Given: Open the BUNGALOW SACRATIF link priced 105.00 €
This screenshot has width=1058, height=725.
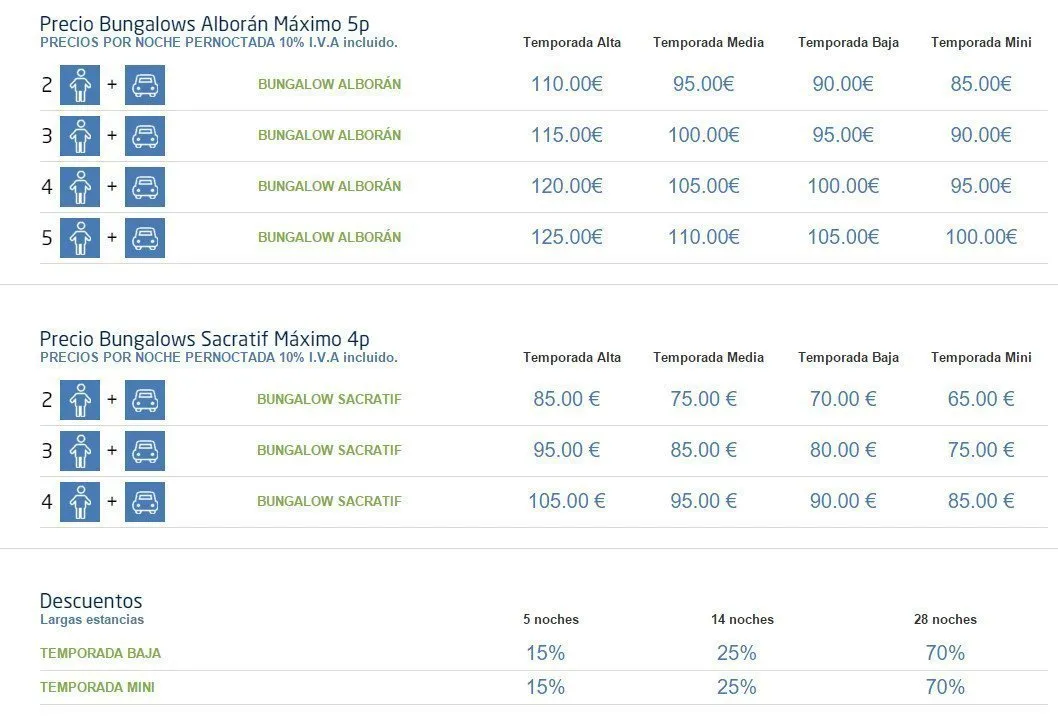Looking at the screenshot, I should tap(329, 501).
